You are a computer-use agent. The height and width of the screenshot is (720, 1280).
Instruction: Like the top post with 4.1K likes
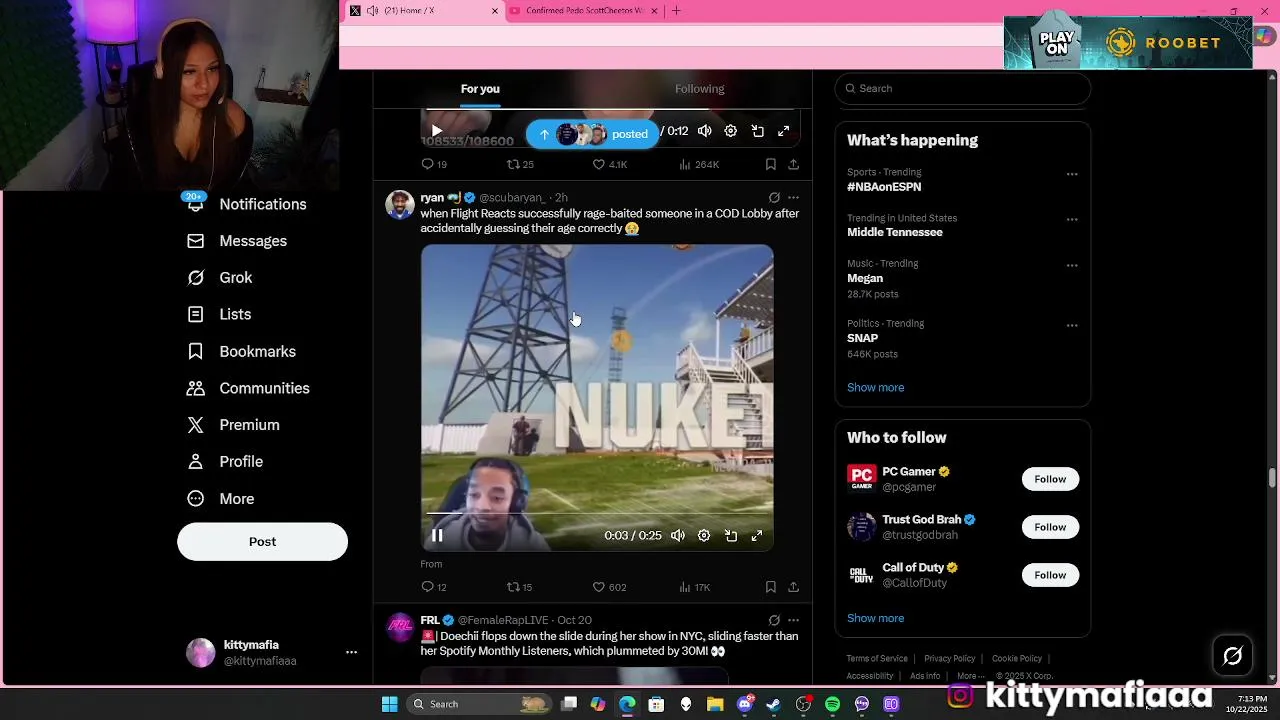point(609,164)
